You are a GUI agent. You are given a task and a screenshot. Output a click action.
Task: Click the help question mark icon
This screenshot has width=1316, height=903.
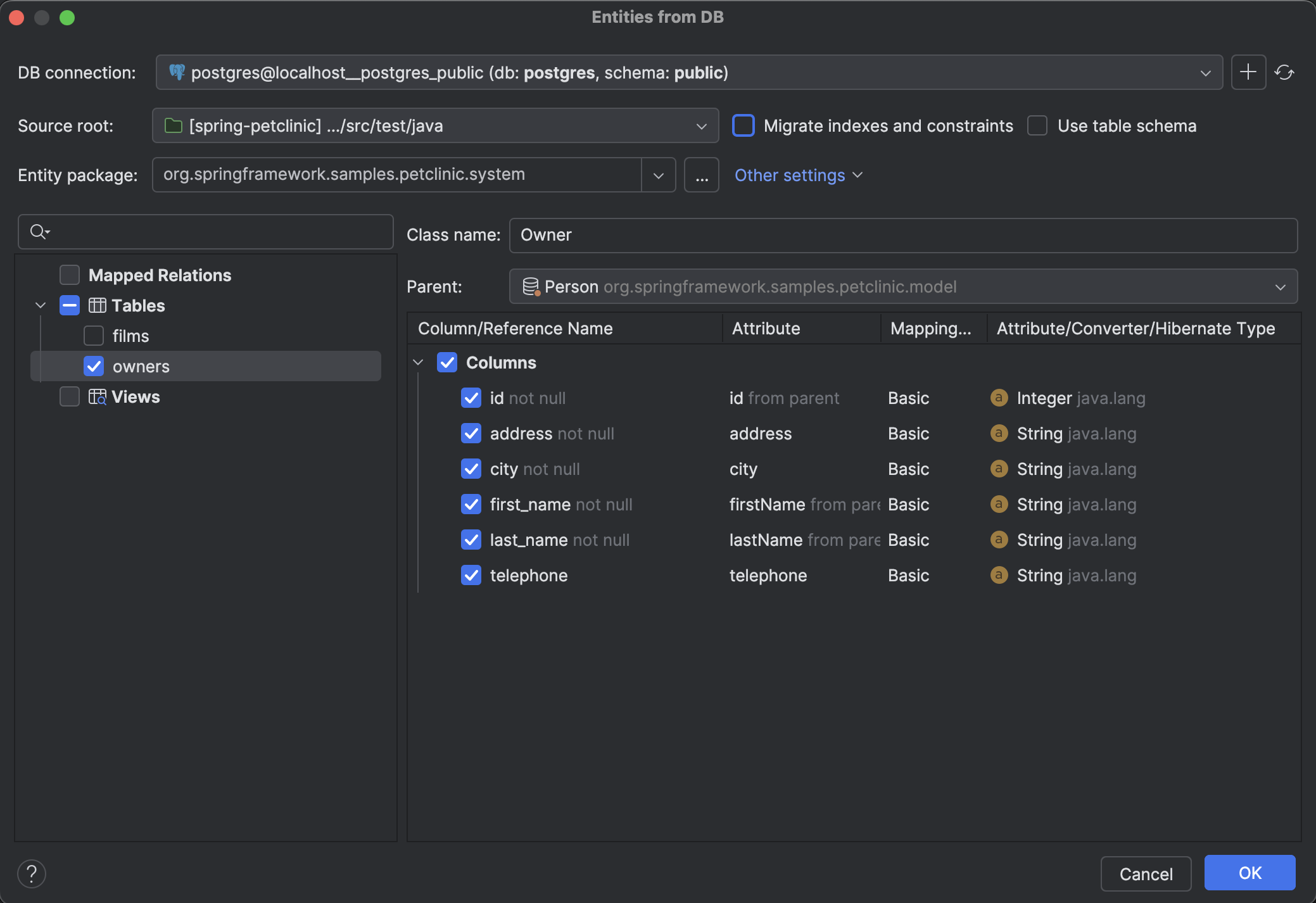pyautogui.click(x=32, y=873)
